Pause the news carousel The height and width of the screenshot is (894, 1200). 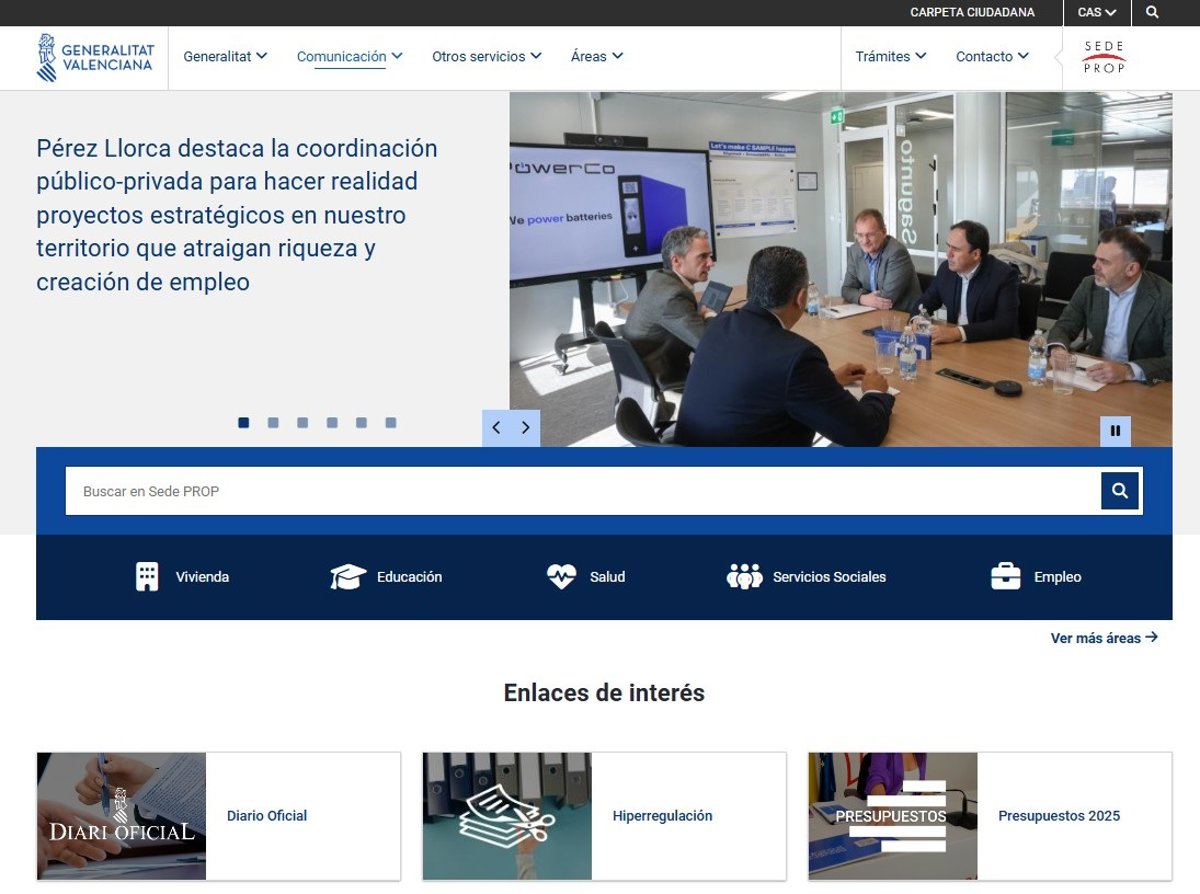(x=1115, y=431)
